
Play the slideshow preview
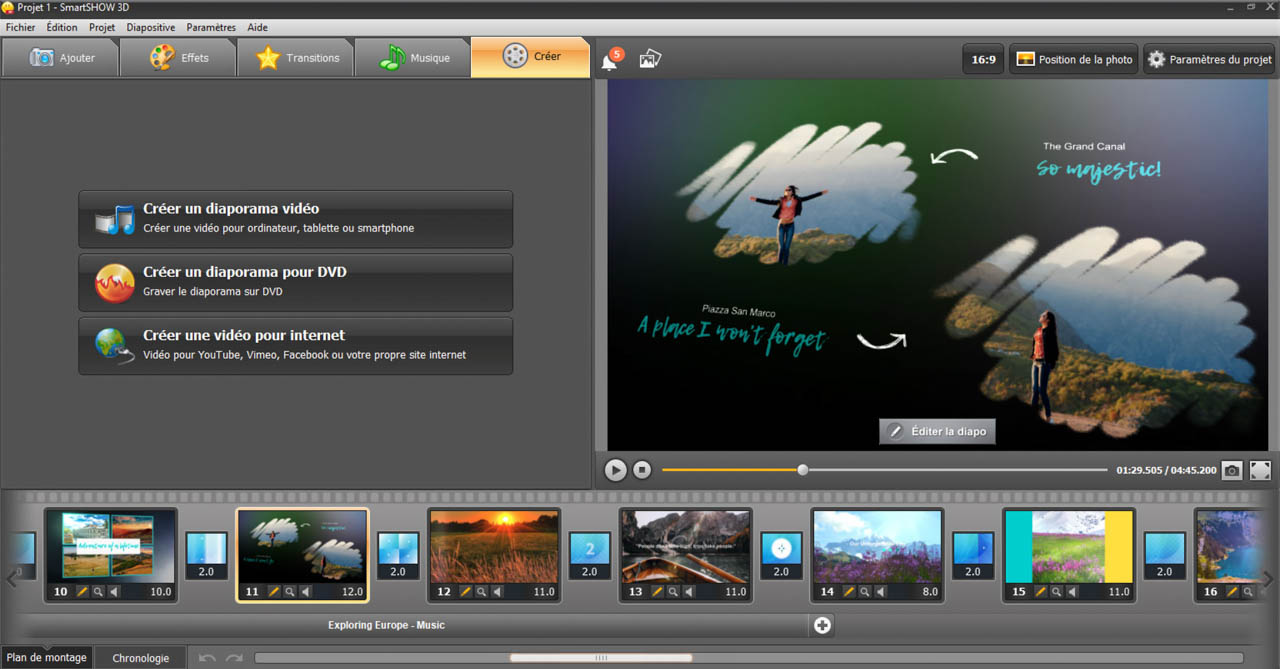(615, 470)
